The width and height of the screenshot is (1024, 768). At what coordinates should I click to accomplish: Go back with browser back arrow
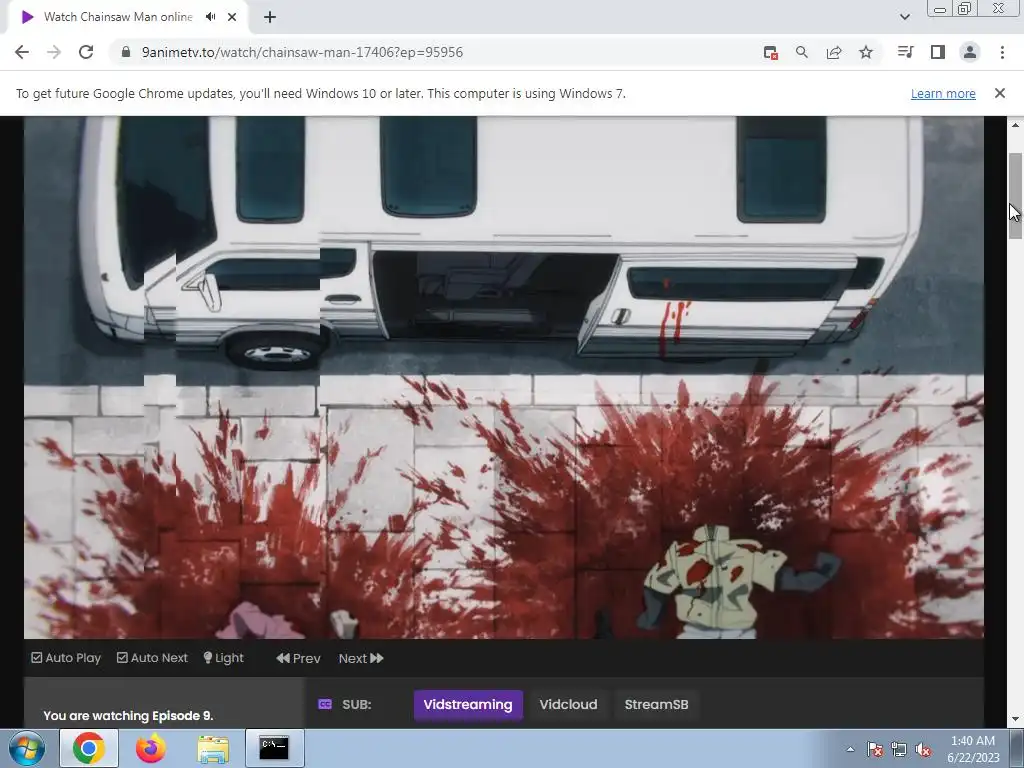click(22, 52)
